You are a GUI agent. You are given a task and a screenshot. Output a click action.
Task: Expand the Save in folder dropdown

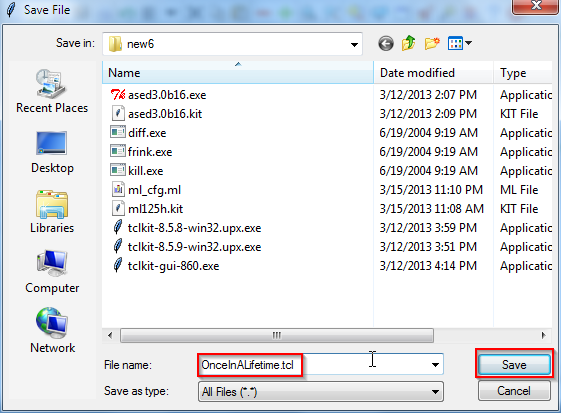click(x=354, y=44)
